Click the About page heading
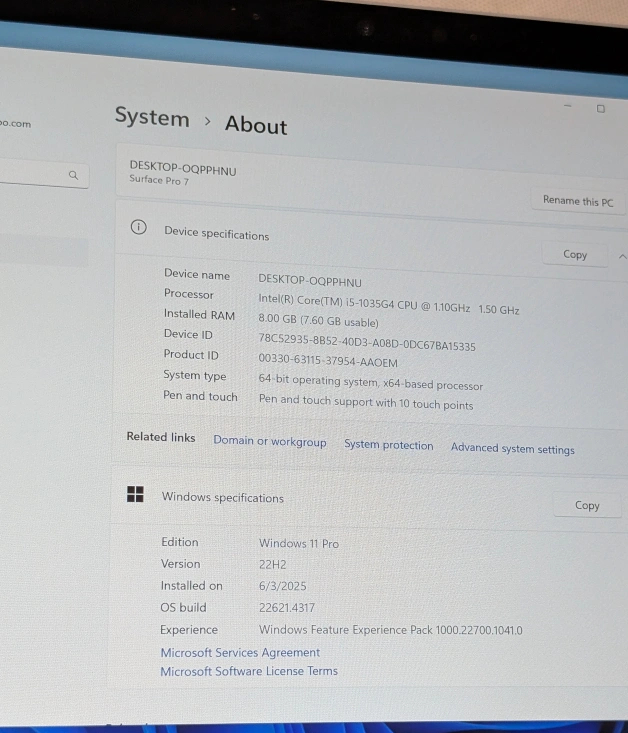This screenshot has height=733, width=628. coord(256,125)
